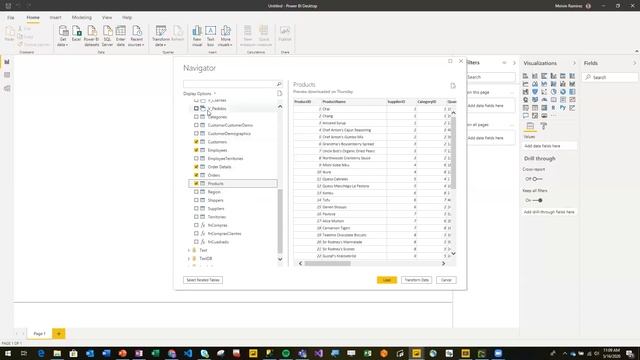
Task: Click the Fields pane search box
Action: [x=609, y=77]
